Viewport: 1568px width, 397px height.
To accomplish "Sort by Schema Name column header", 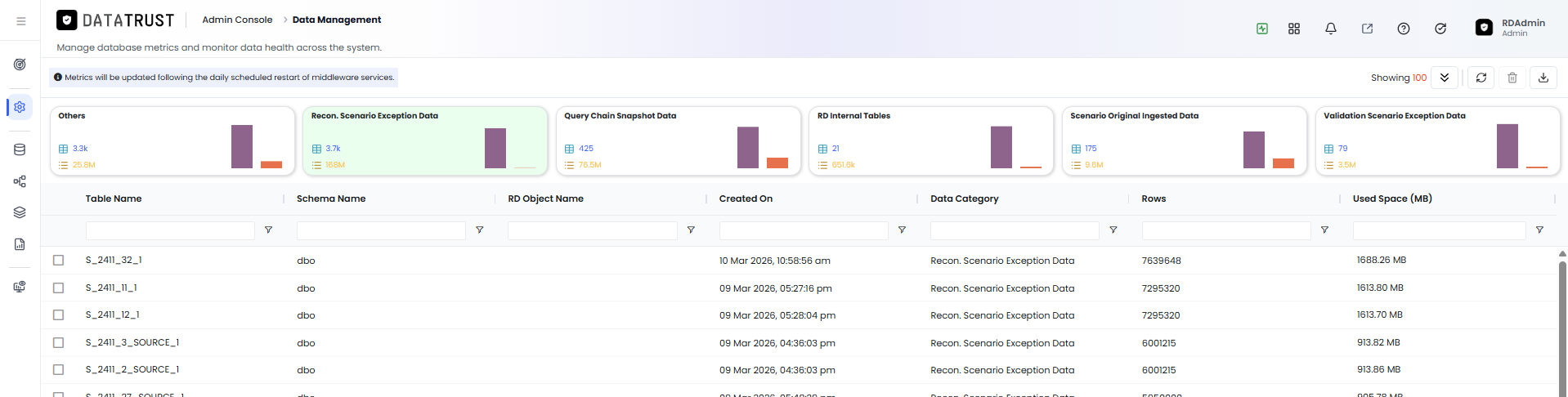I will (x=331, y=198).
